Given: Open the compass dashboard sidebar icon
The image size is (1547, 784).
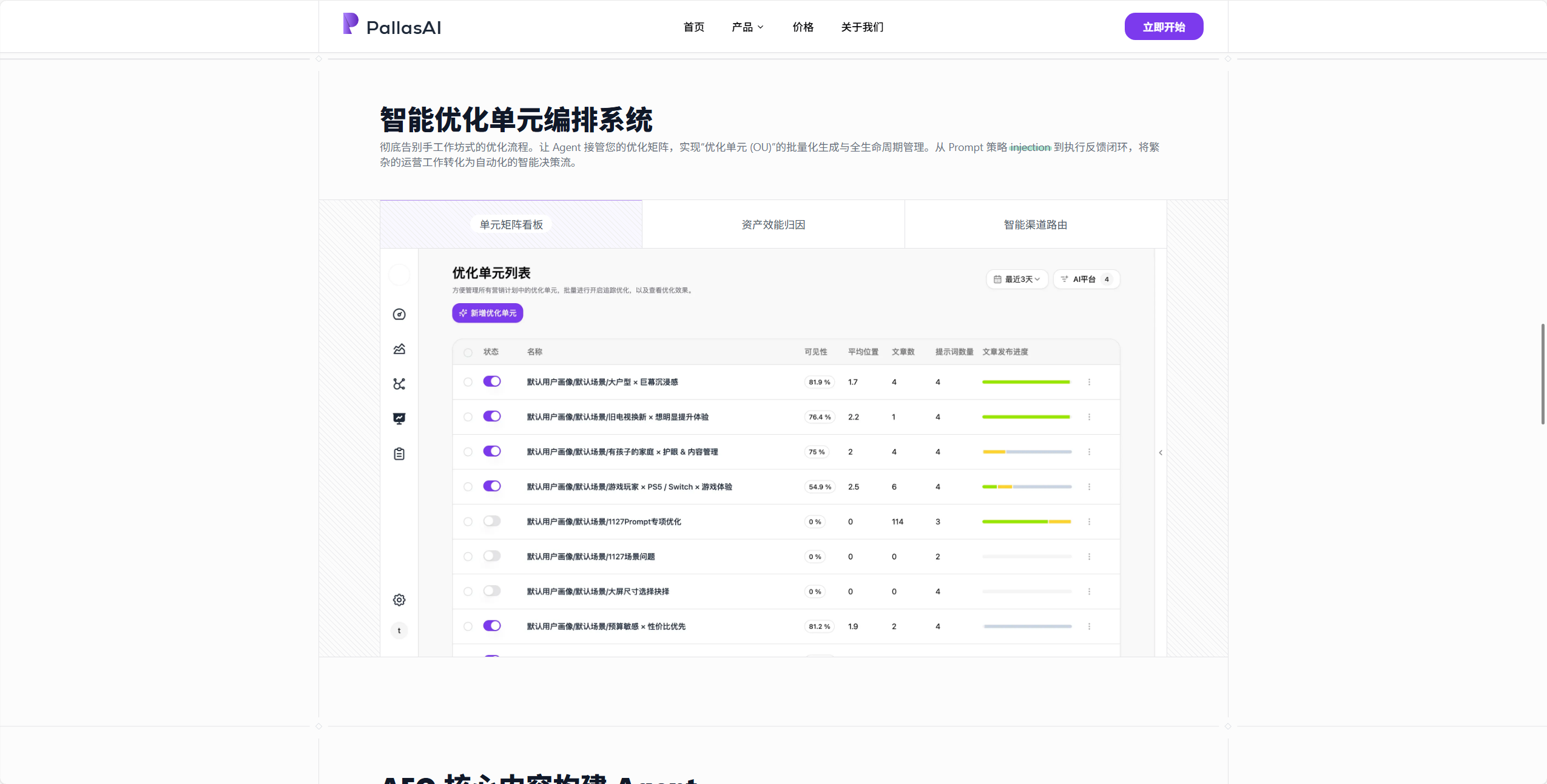Looking at the screenshot, I should pyautogui.click(x=399, y=314).
